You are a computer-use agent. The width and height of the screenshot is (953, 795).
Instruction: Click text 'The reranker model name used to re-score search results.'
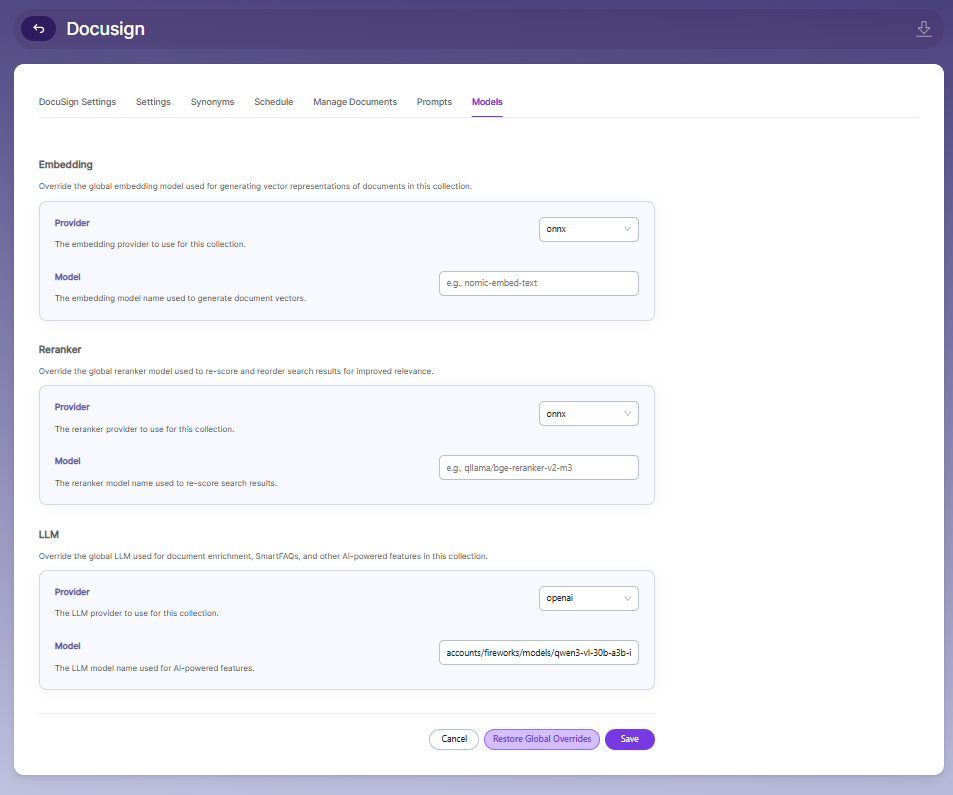point(166,483)
